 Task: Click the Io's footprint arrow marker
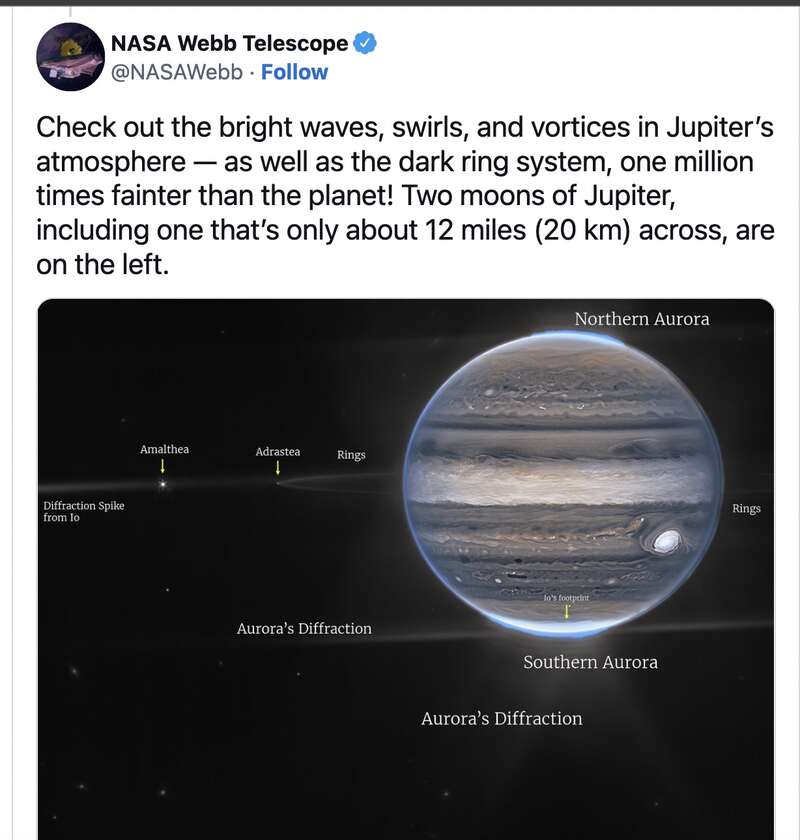click(x=566, y=611)
